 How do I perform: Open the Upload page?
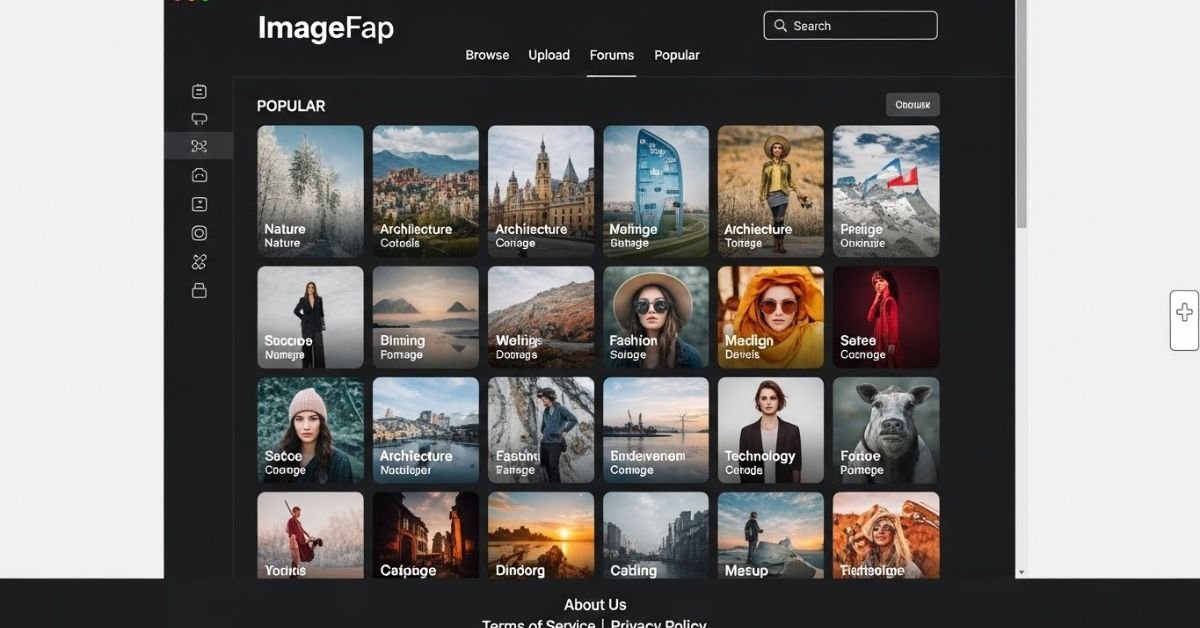coord(548,55)
